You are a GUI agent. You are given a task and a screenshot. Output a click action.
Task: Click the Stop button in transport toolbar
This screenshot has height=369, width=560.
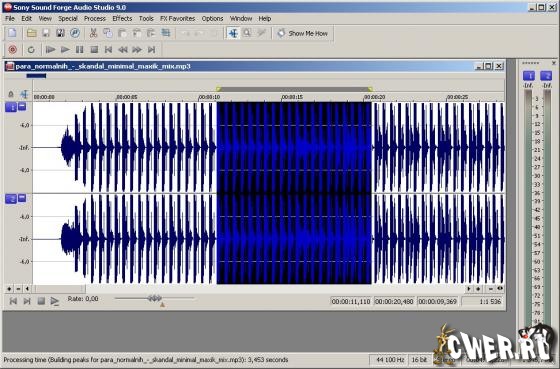[x=94, y=50]
